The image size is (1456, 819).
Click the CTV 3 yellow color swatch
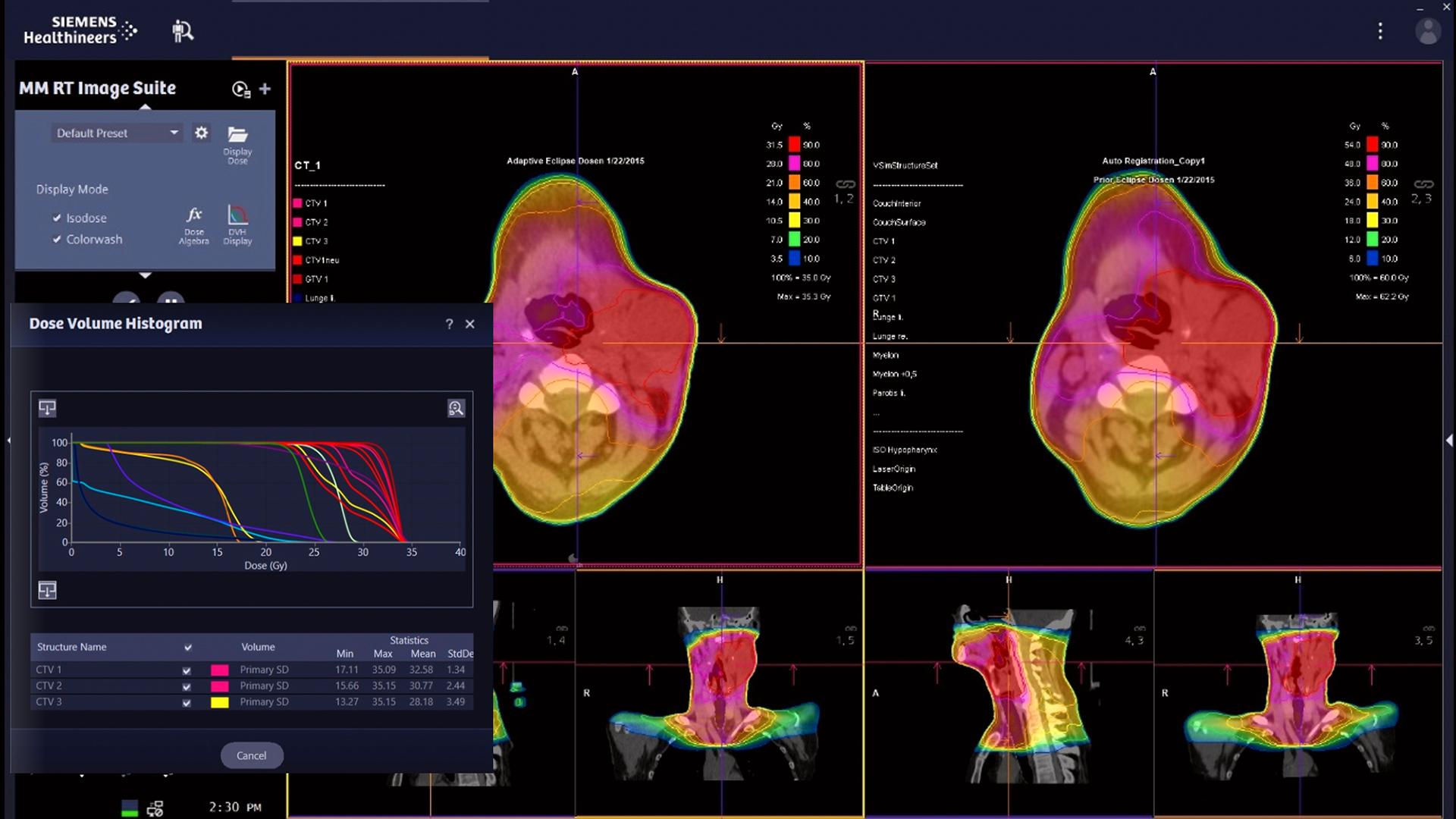(219, 702)
